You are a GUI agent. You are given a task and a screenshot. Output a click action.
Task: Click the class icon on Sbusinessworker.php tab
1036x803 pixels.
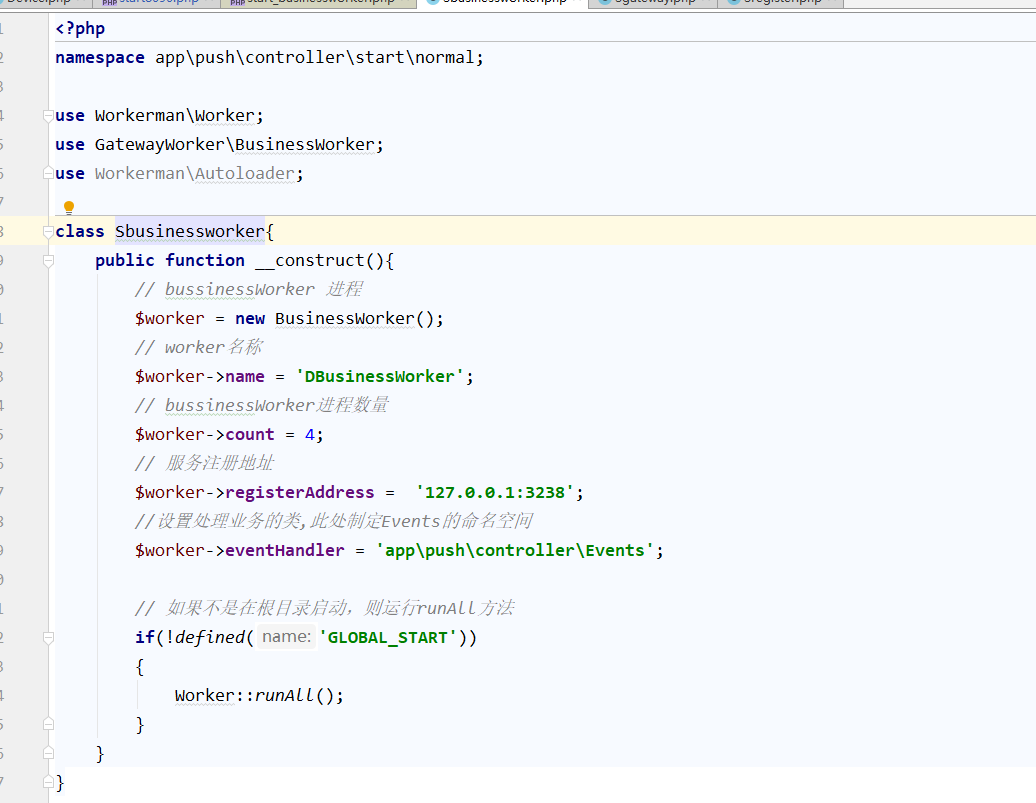coord(433,2)
